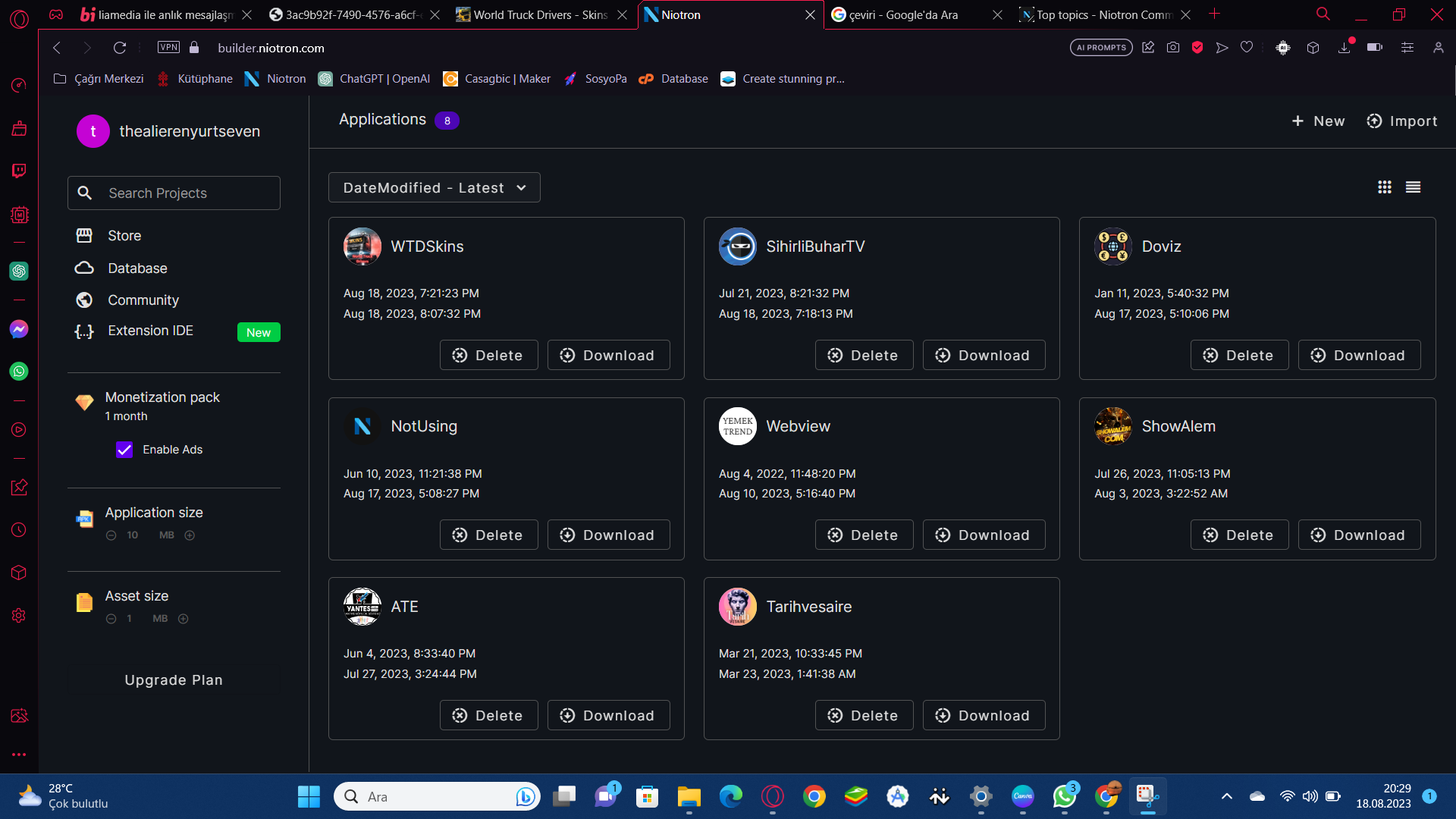
Task: Toggle the Enable Ads checkbox
Action: coord(124,450)
